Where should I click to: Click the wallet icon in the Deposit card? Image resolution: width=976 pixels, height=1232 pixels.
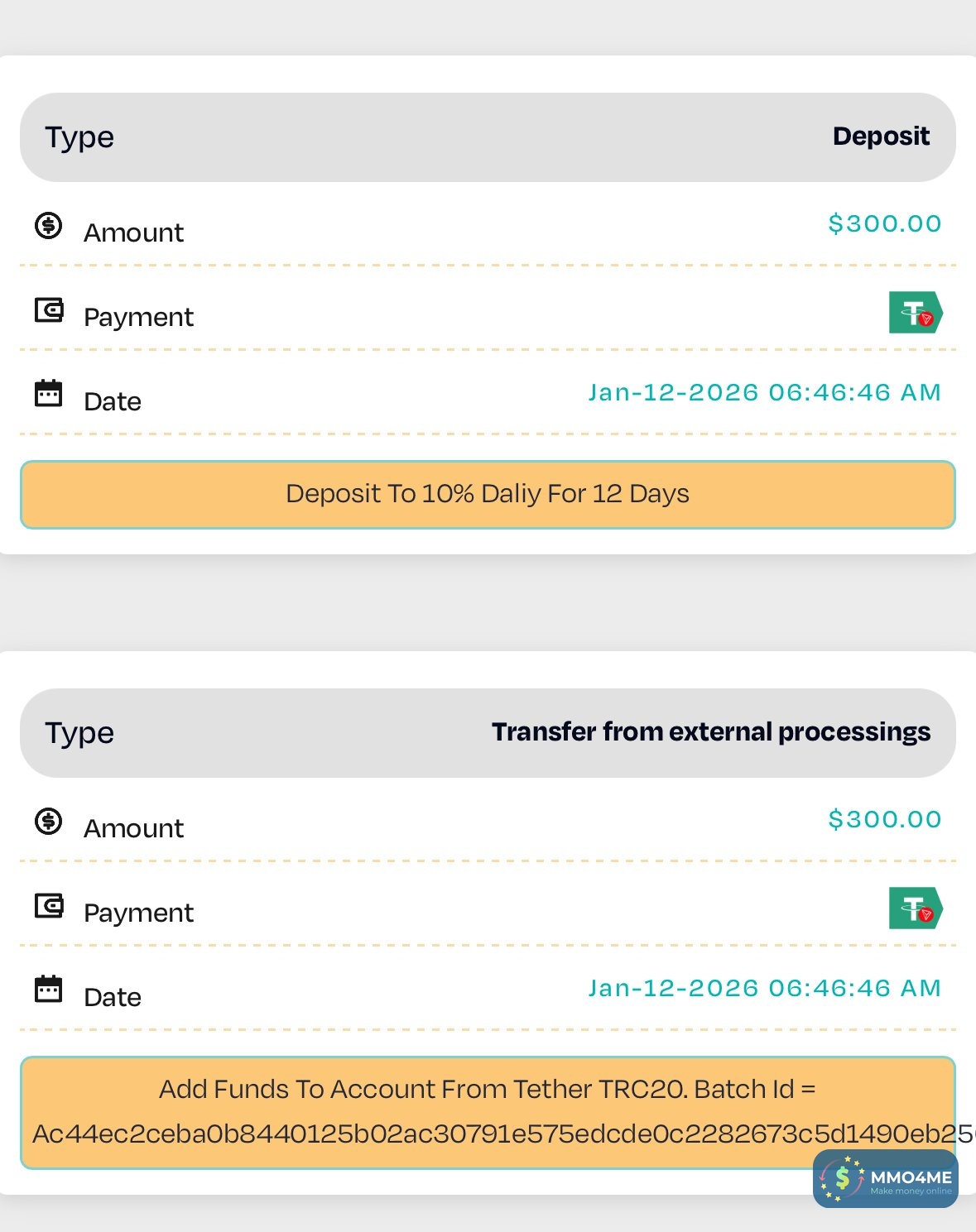(49, 310)
